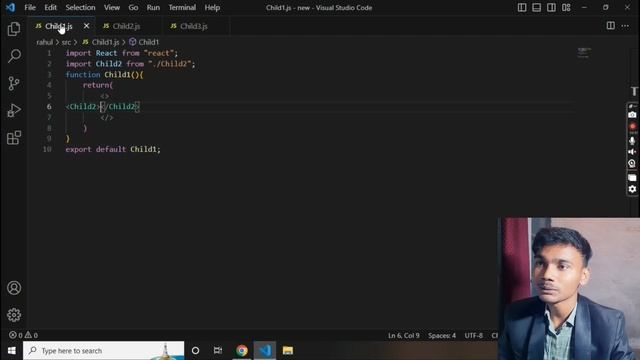Click the "./Child2" import string
The width and height of the screenshot is (640, 360).
click(169, 64)
